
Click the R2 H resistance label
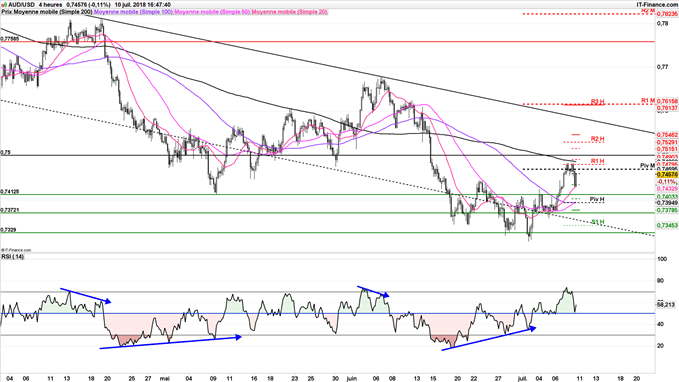pos(597,139)
